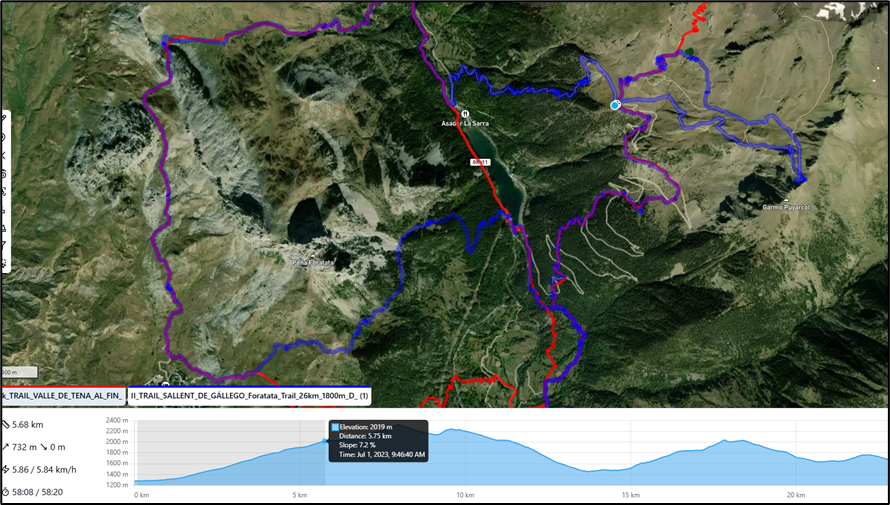This screenshot has width=890, height=505.
Task: Click the 5.86 / 5.84 km/h speed statistic
Action: click(46, 469)
